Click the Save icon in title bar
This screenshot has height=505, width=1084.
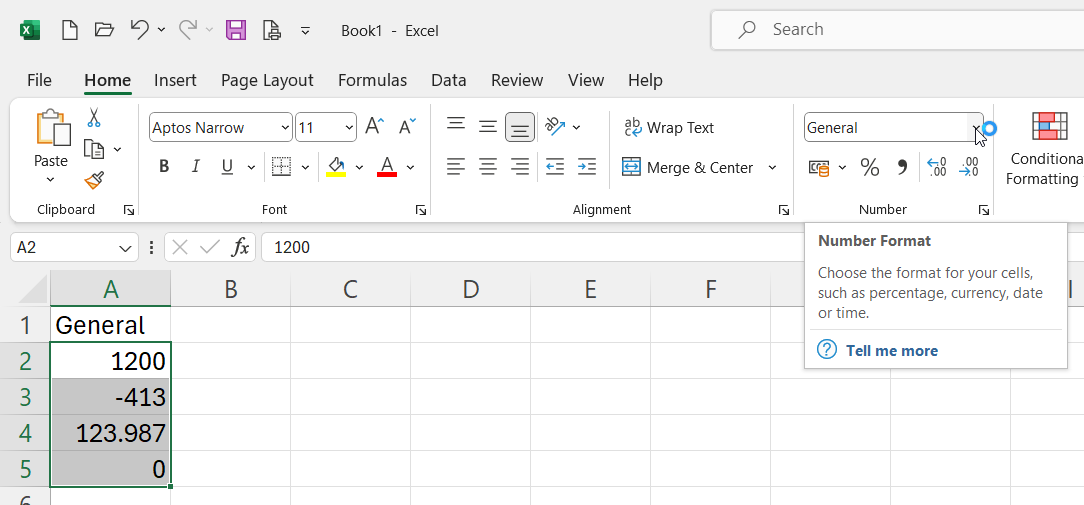pyautogui.click(x=236, y=30)
